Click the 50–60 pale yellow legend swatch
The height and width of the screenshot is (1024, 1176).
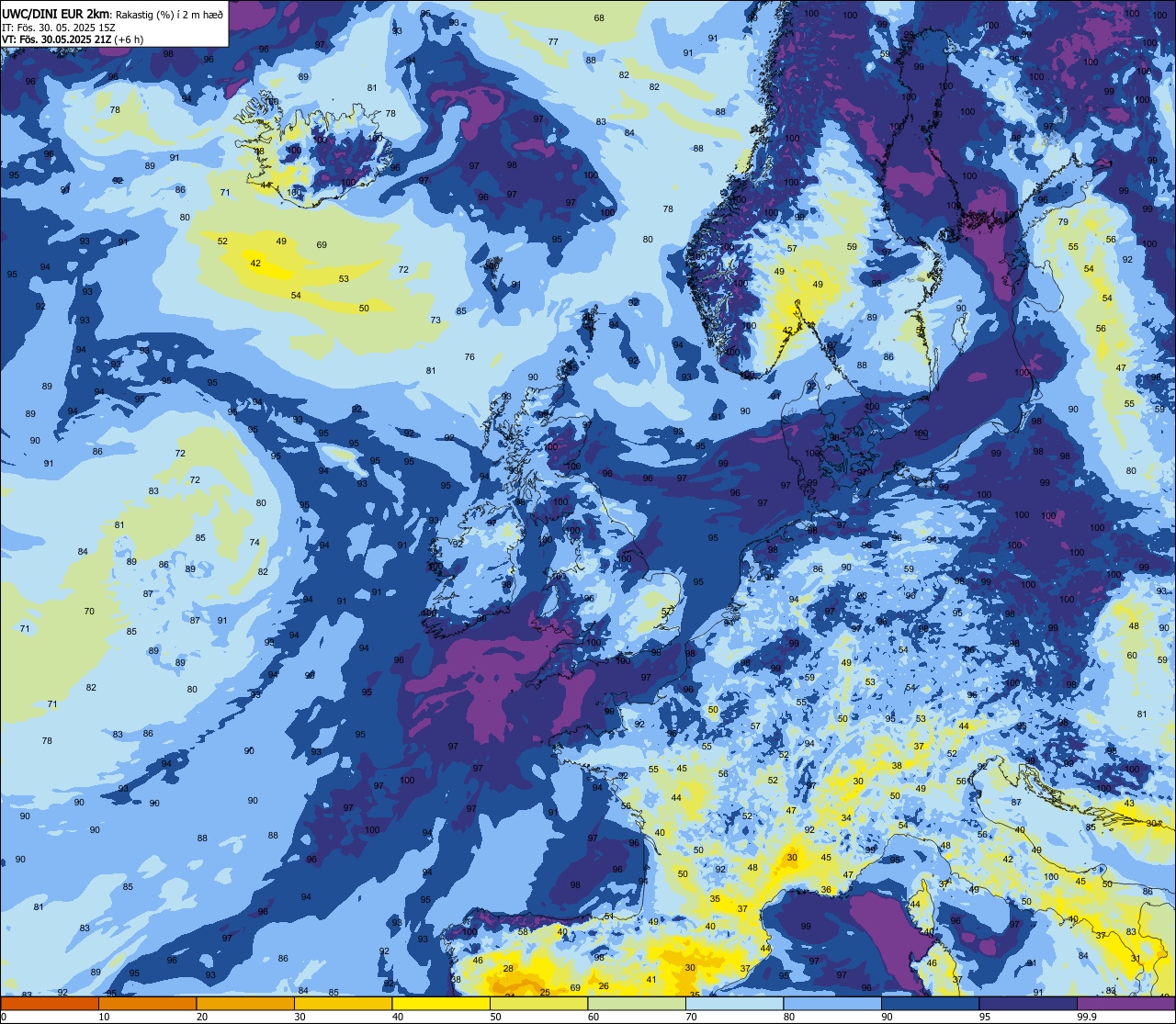click(538, 1003)
